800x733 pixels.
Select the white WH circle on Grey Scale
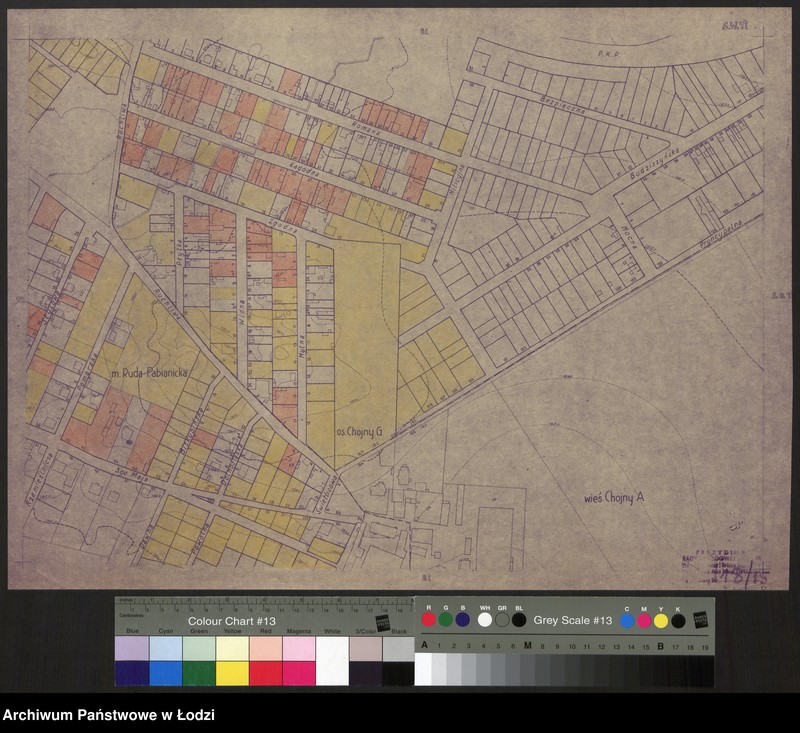point(485,620)
